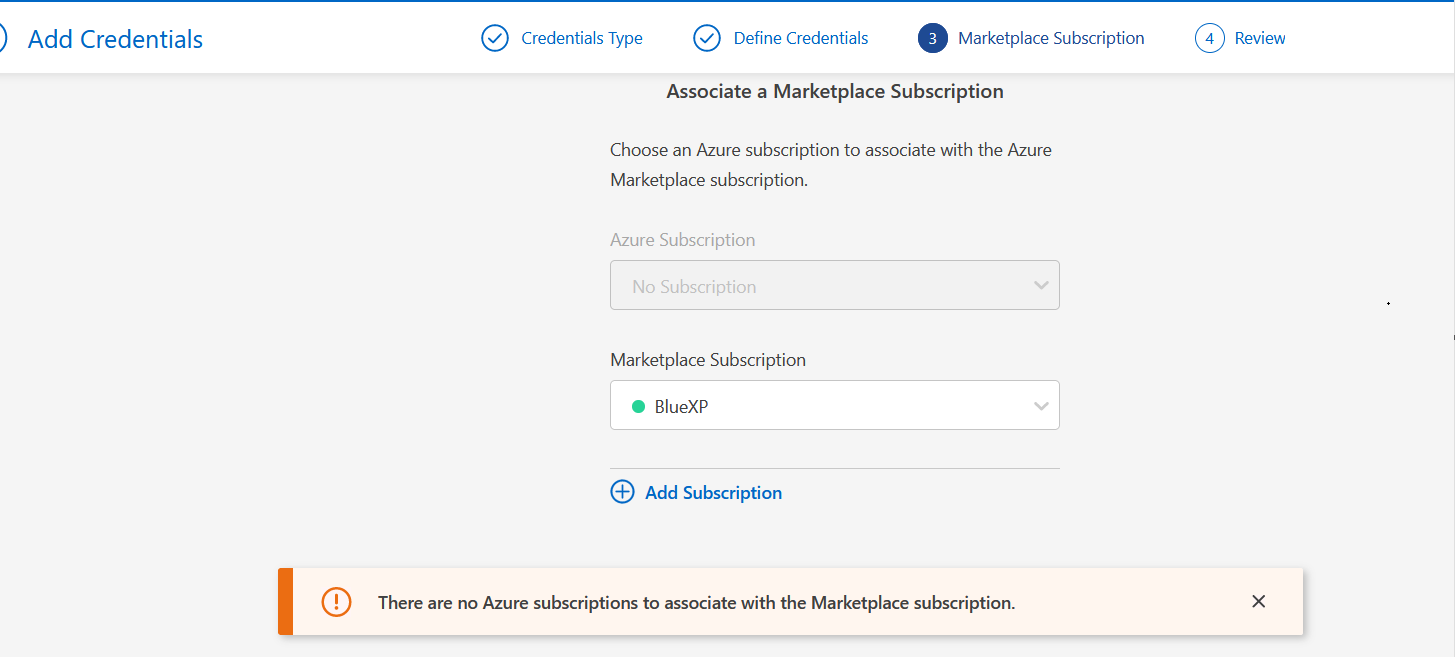The image size is (1455, 657).
Task: Click the no Azure subscriptions warning message
Action: (x=696, y=603)
